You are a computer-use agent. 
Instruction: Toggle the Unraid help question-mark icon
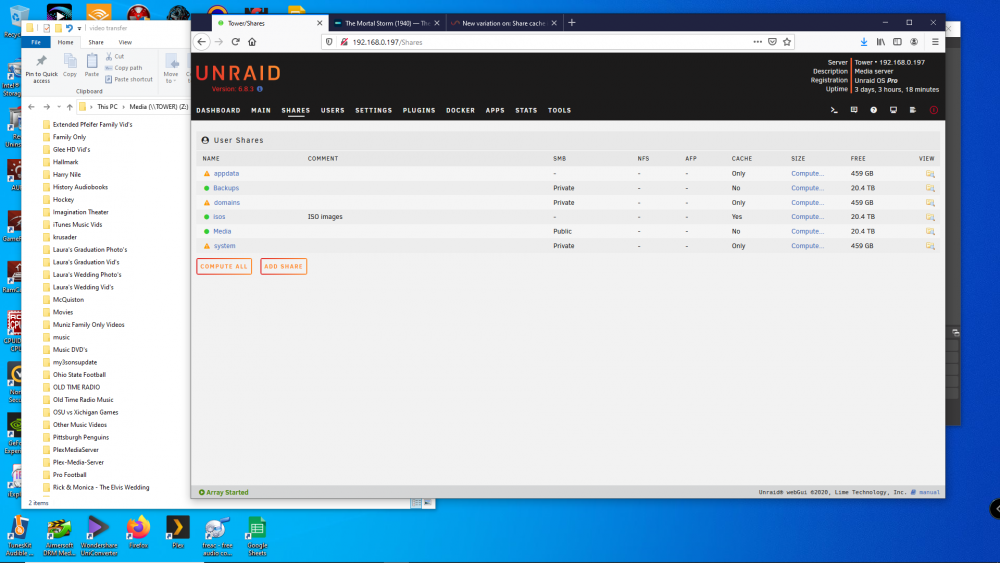point(874,110)
